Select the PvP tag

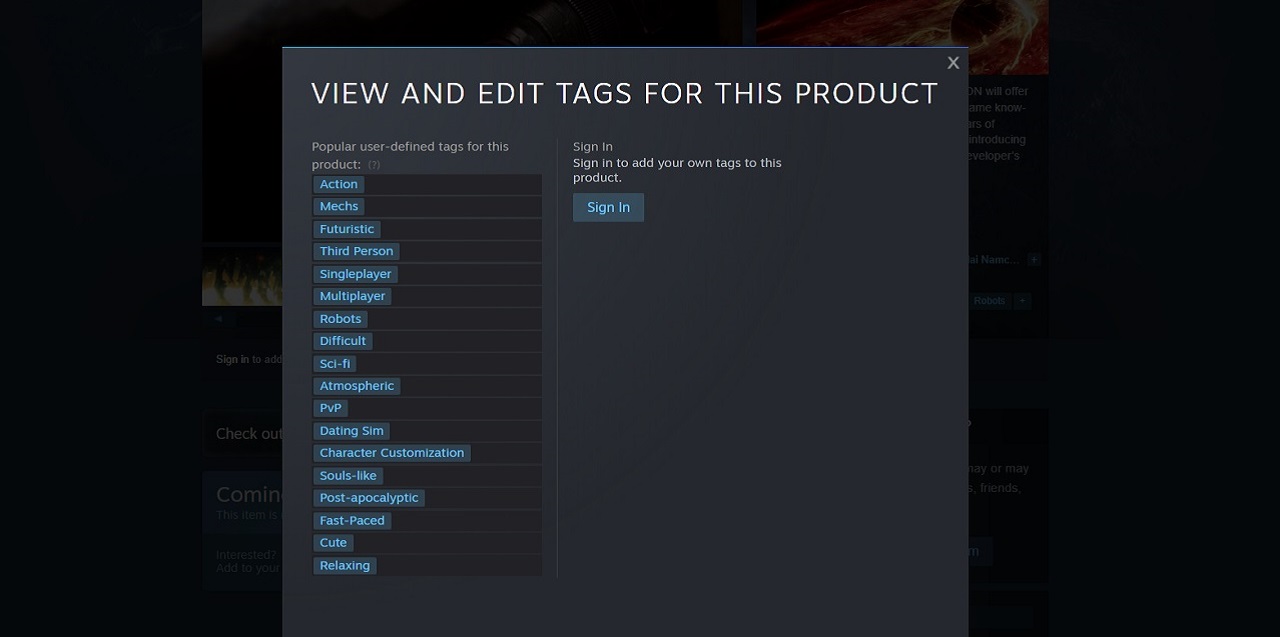pos(330,408)
